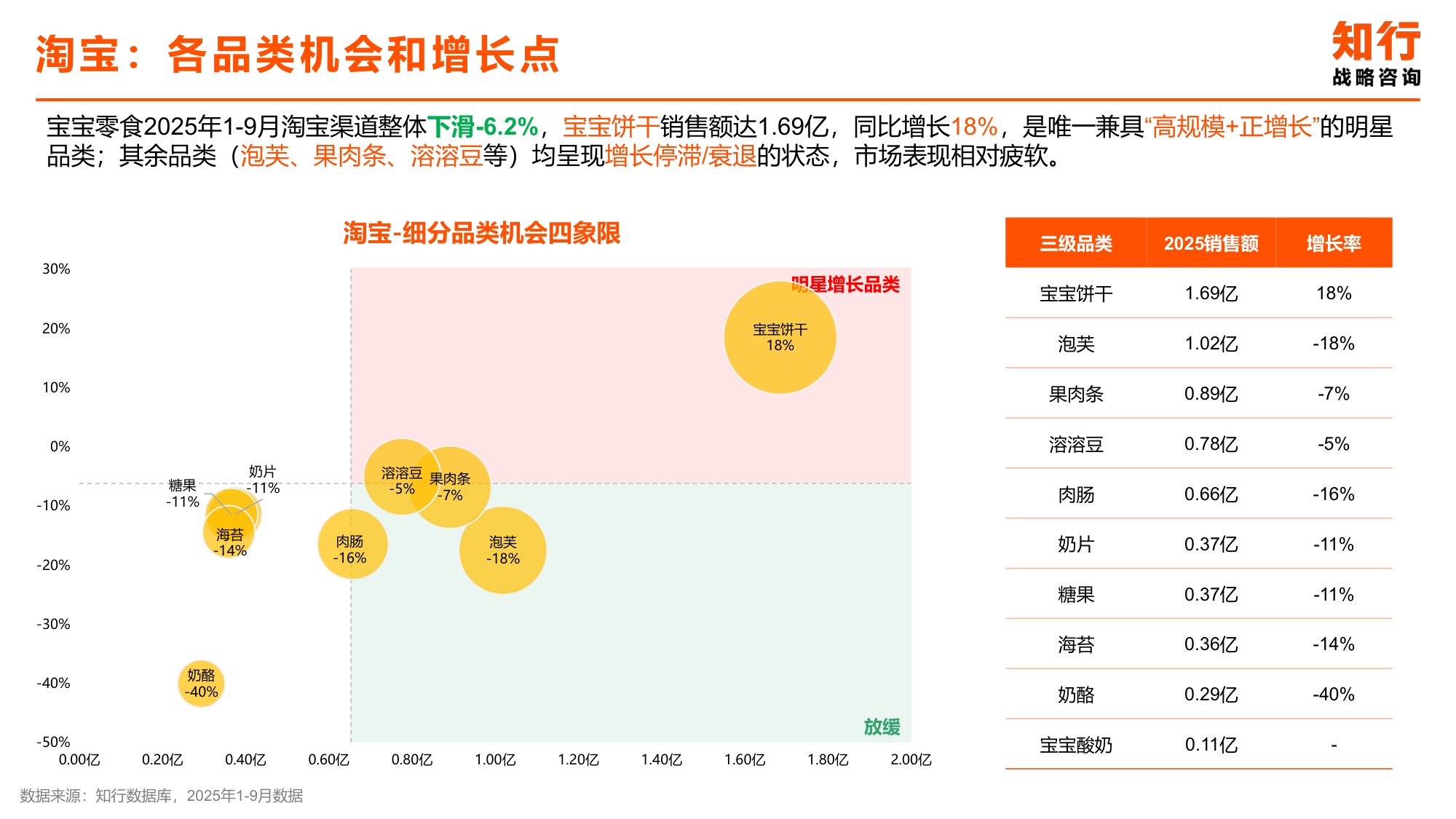Click the -40% growth rate table cell
The height and width of the screenshot is (819, 1456).
coord(1334,695)
